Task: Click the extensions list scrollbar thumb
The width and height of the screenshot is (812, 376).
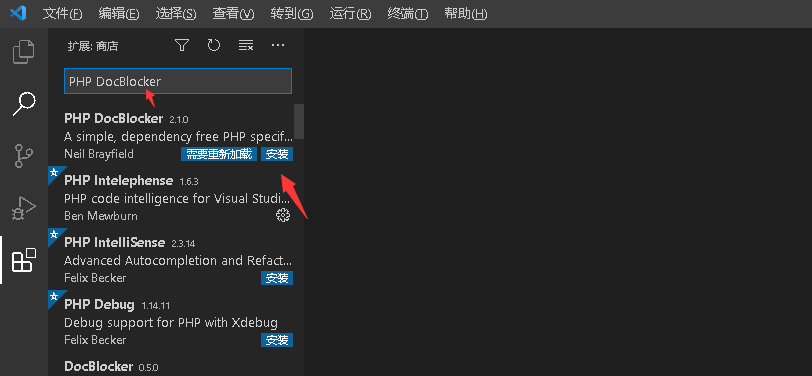Action: coord(299,121)
